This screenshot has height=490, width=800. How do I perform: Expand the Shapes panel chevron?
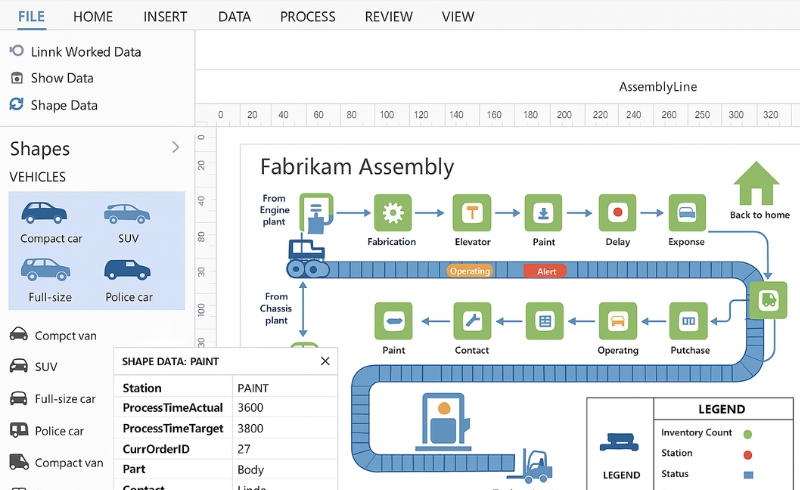[176, 147]
